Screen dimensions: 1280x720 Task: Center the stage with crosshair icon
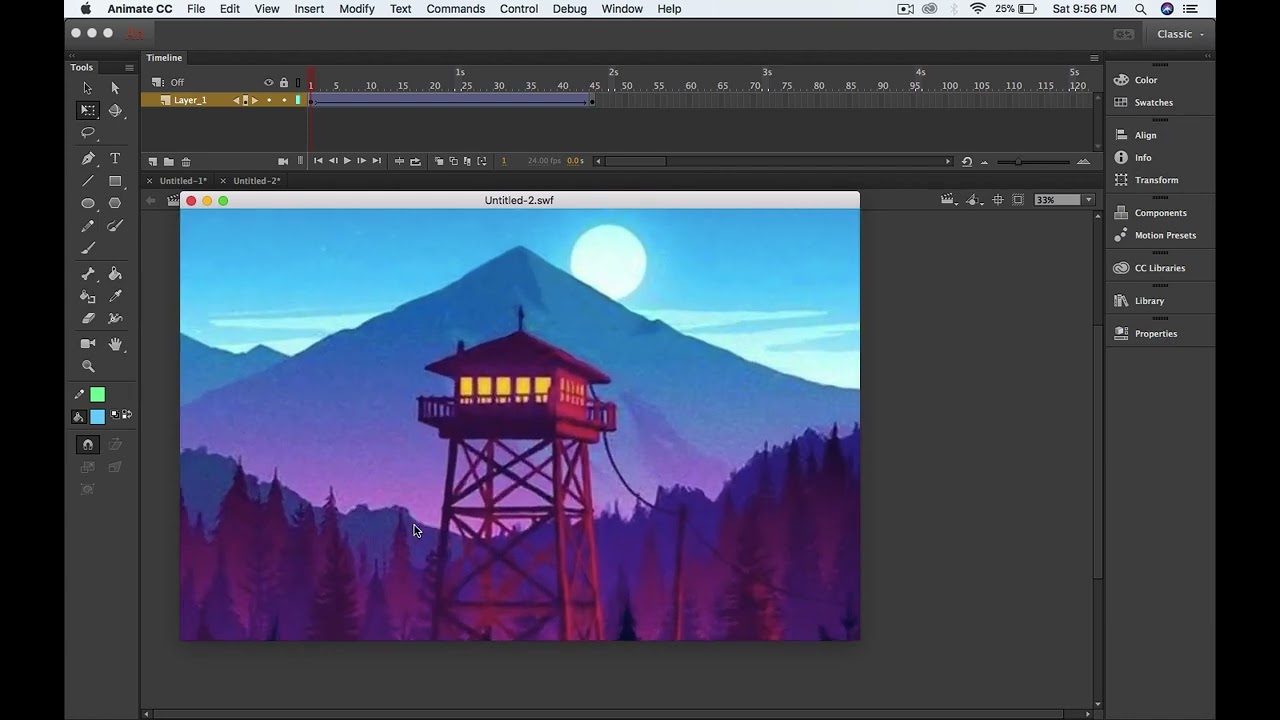click(x=997, y=200)
